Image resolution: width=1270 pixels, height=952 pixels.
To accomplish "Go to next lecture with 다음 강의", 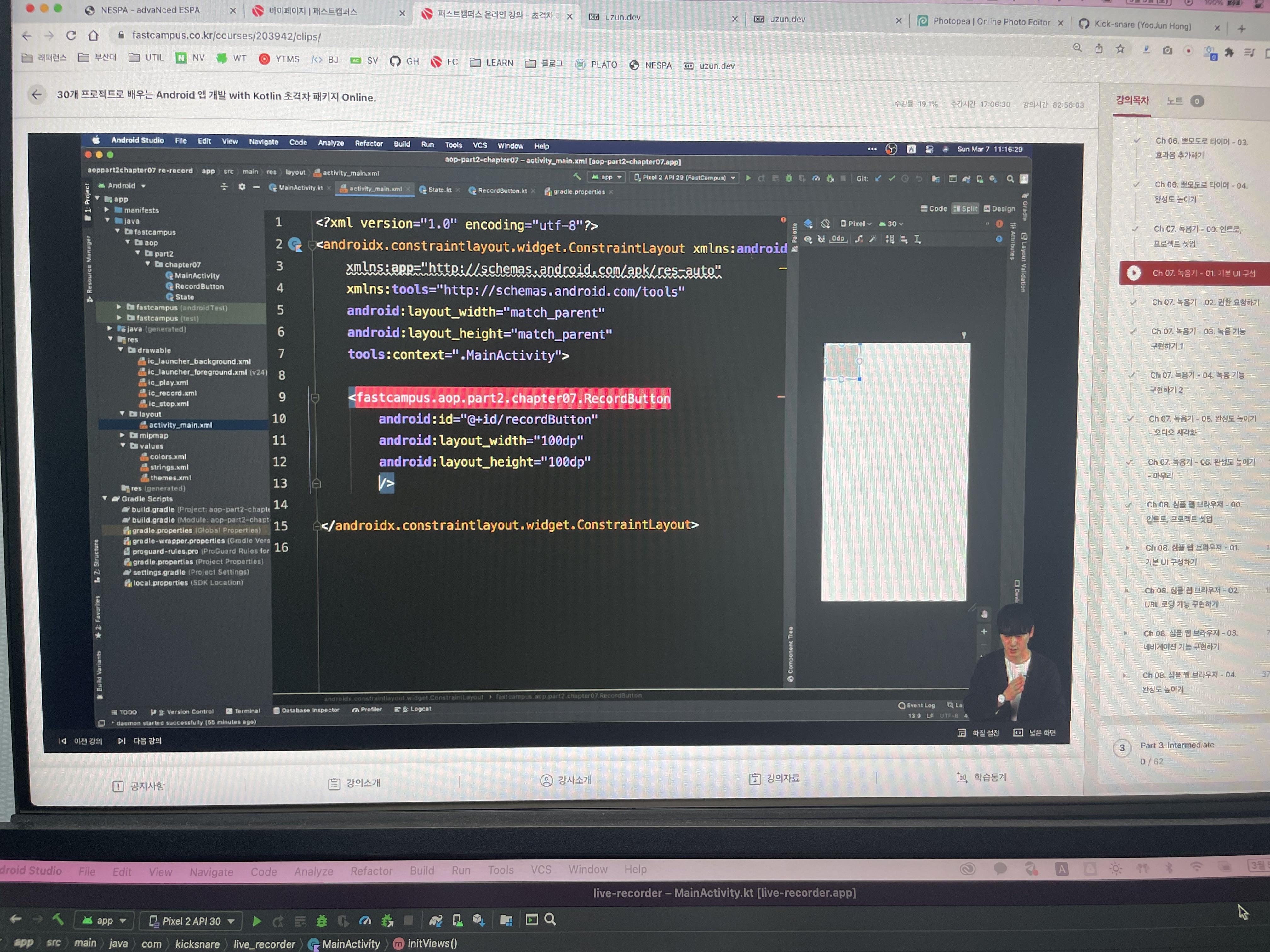I will 141,741.
